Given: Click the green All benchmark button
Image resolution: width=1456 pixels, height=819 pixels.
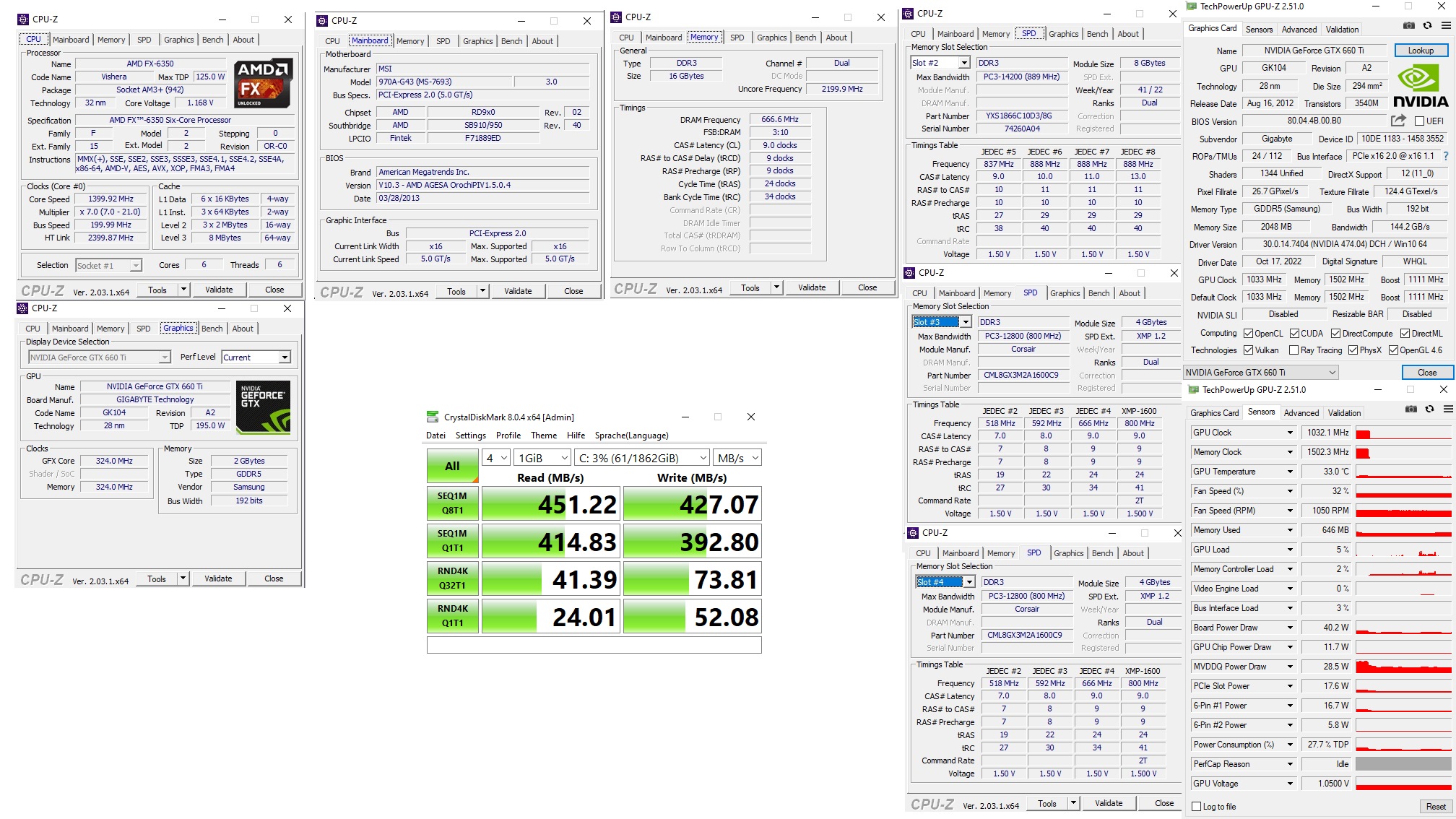Looking at the screenshot, I should (x=452, y=466).
